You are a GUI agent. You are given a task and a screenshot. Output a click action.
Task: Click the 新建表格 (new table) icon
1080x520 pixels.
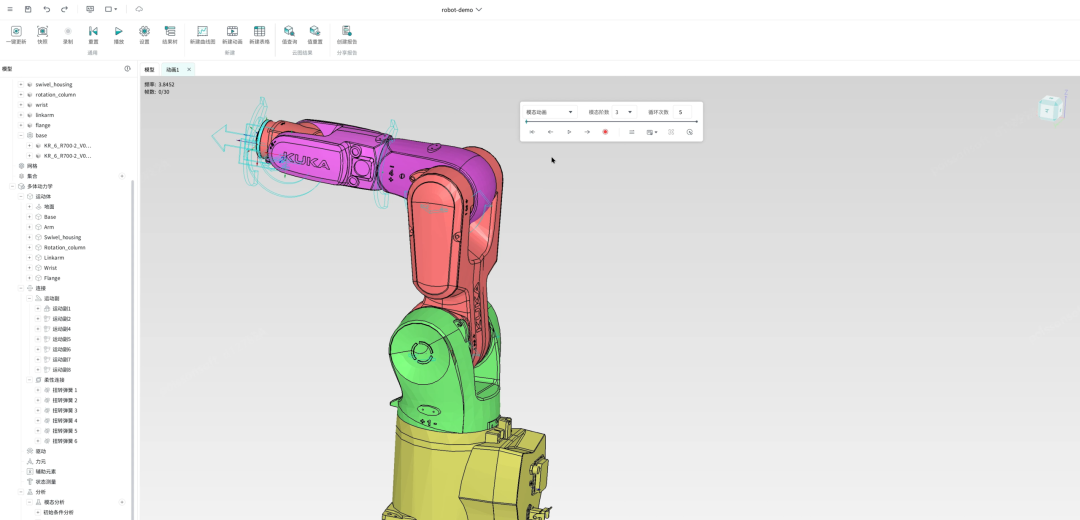pyautogui.click(x=259, y=32)
